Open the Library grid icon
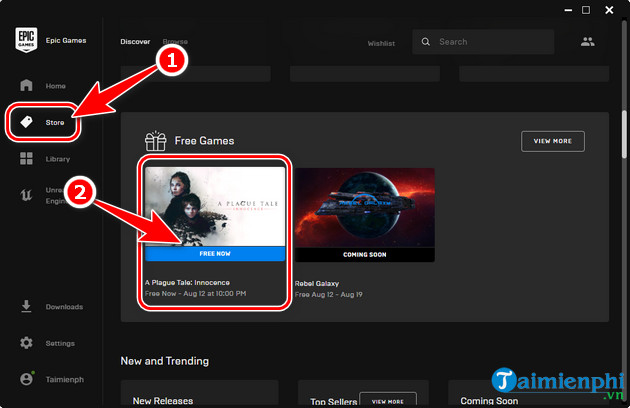The width and height of the screenshot is (630, 408). point(27,159)
